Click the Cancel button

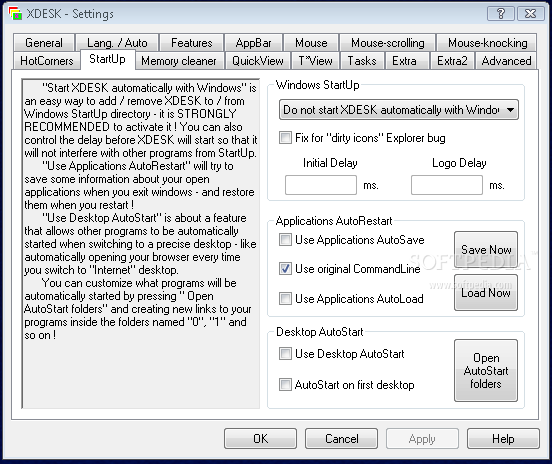(341, 439)
